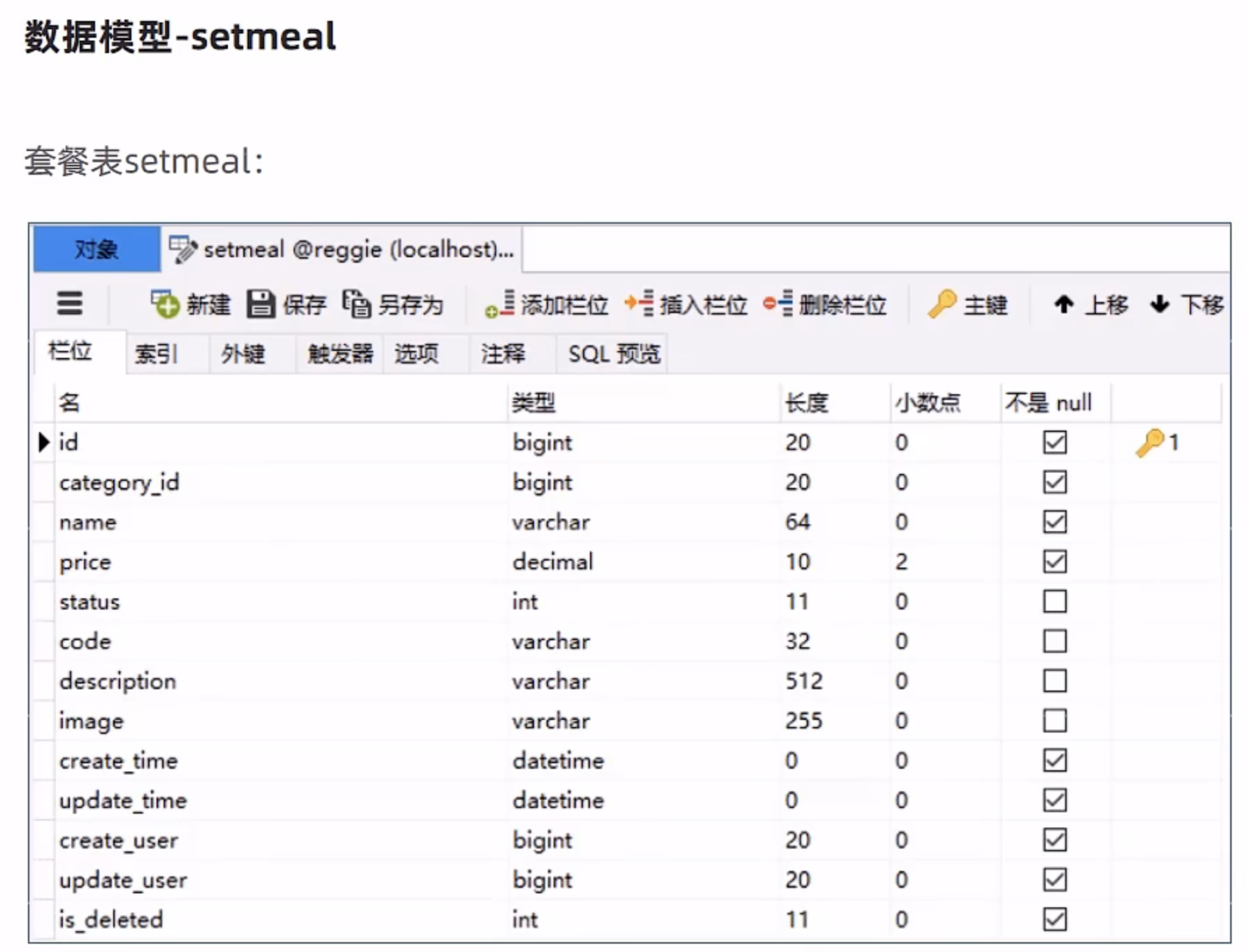This screenshot has height=952, width=1247.
Task: Select the category_id field name cell
Action: click(120, 482)
